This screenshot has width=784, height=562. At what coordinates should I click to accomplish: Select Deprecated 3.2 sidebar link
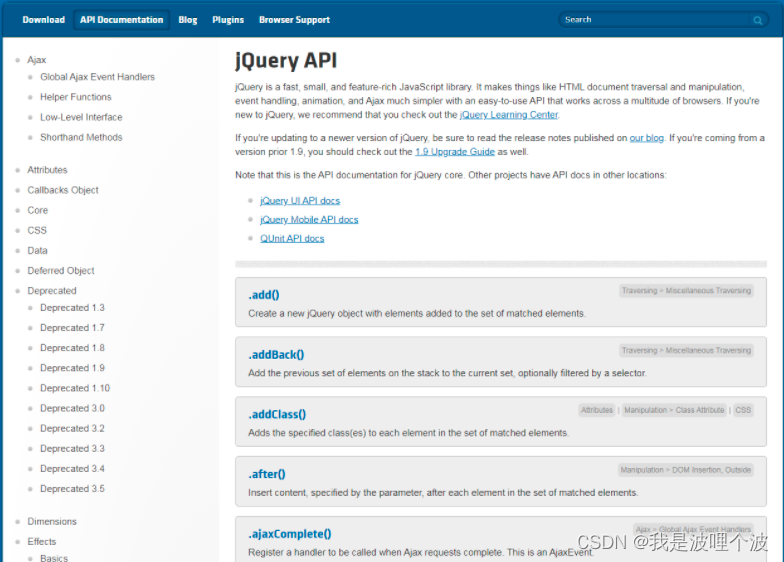72,428
